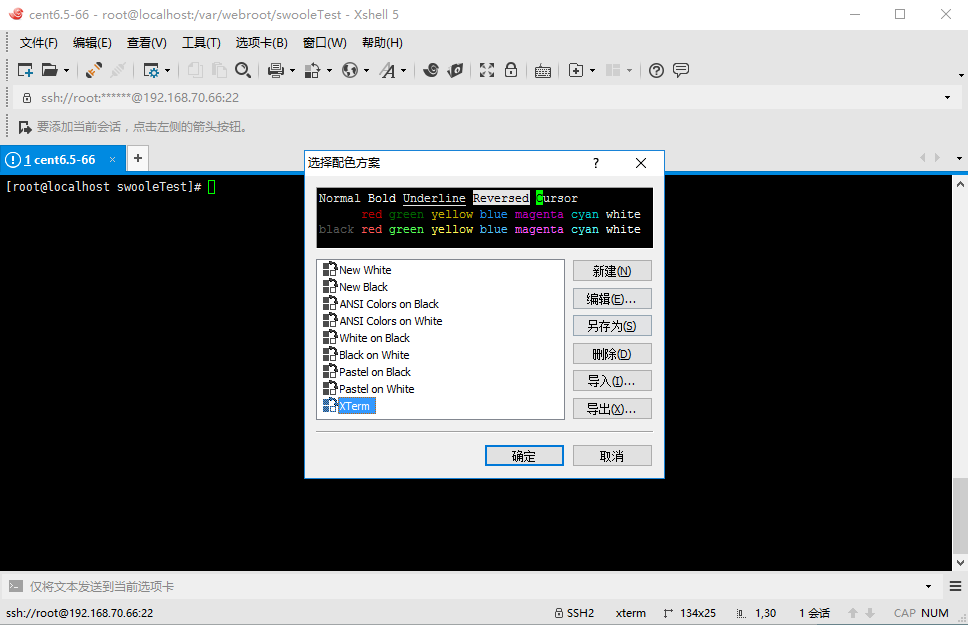The width and height of the screenshot is (968, 625).
Task: Launch Xftp from toolbar swirl icon
Action: pyautogui.click(x=431, y=70)
